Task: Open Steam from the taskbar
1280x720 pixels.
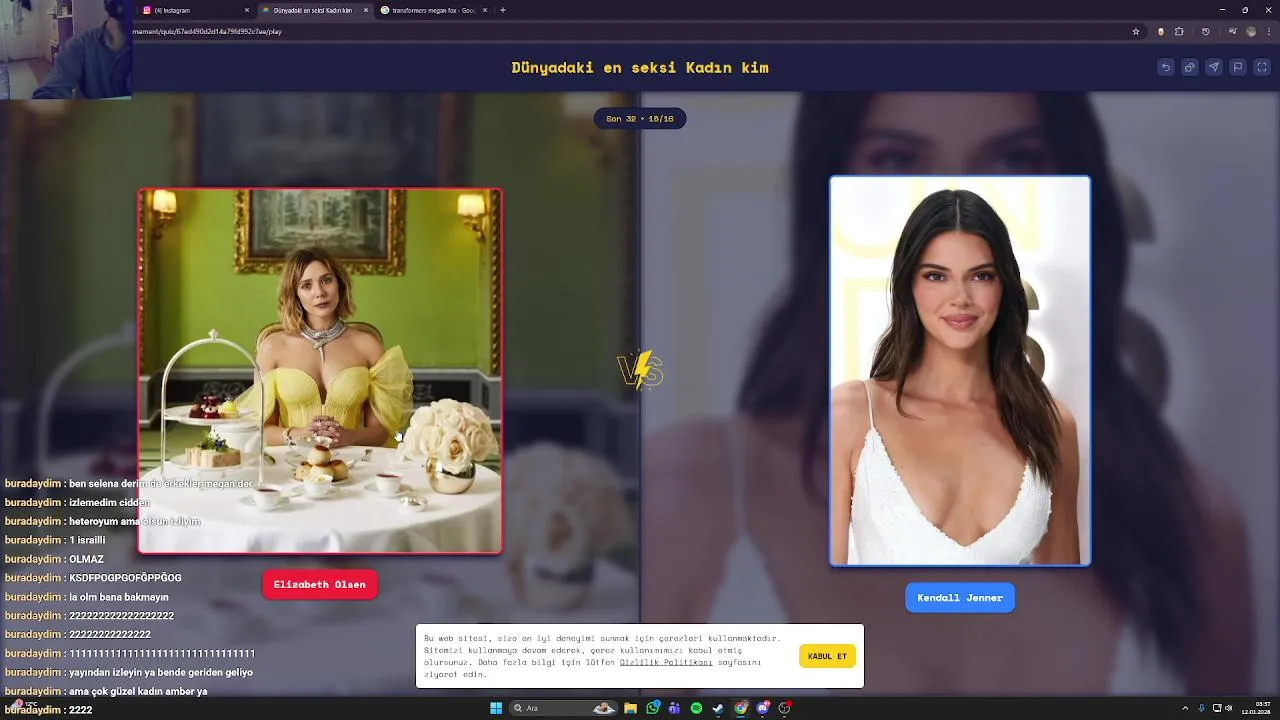Action: (718, 708)
